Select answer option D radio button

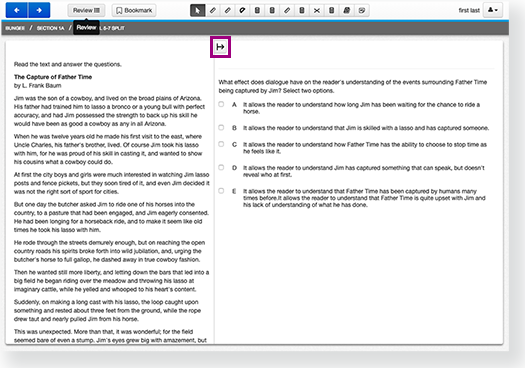(x=221, y=167)
